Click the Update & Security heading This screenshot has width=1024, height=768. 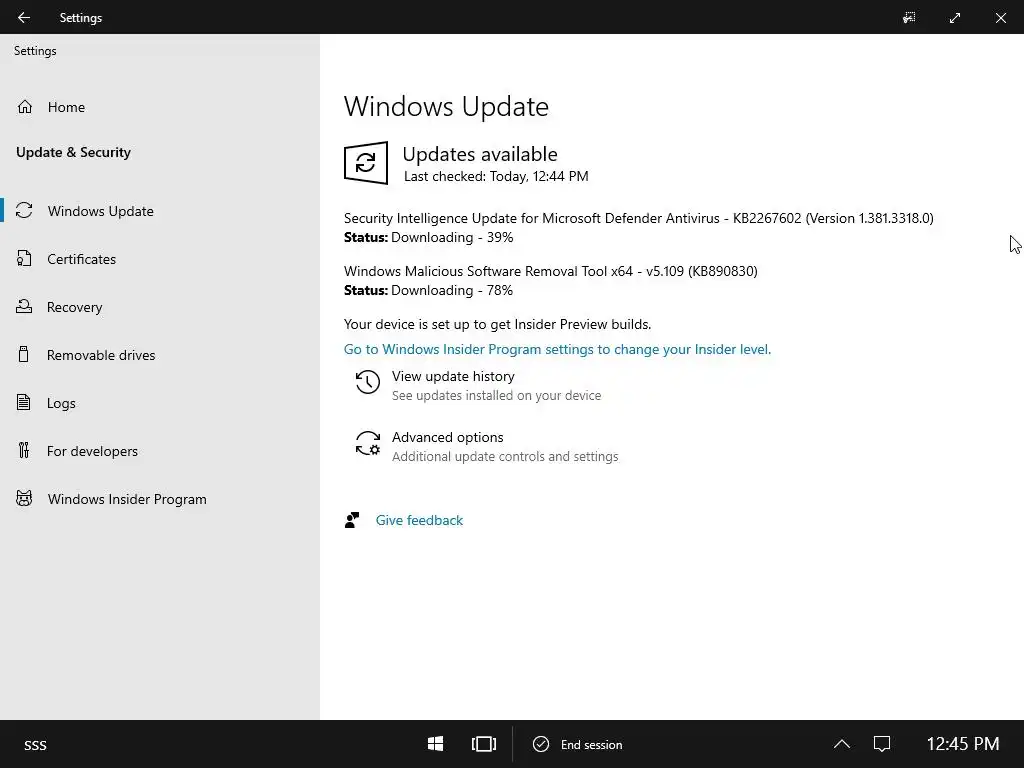(x=73, y=152)
